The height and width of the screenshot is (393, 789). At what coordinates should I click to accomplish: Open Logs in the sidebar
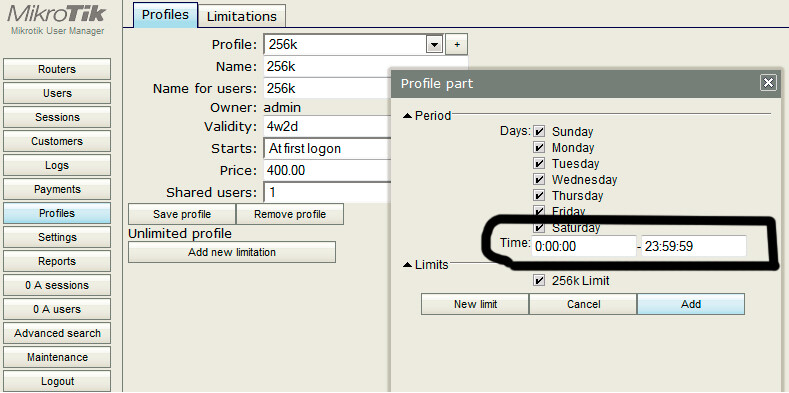57,166
